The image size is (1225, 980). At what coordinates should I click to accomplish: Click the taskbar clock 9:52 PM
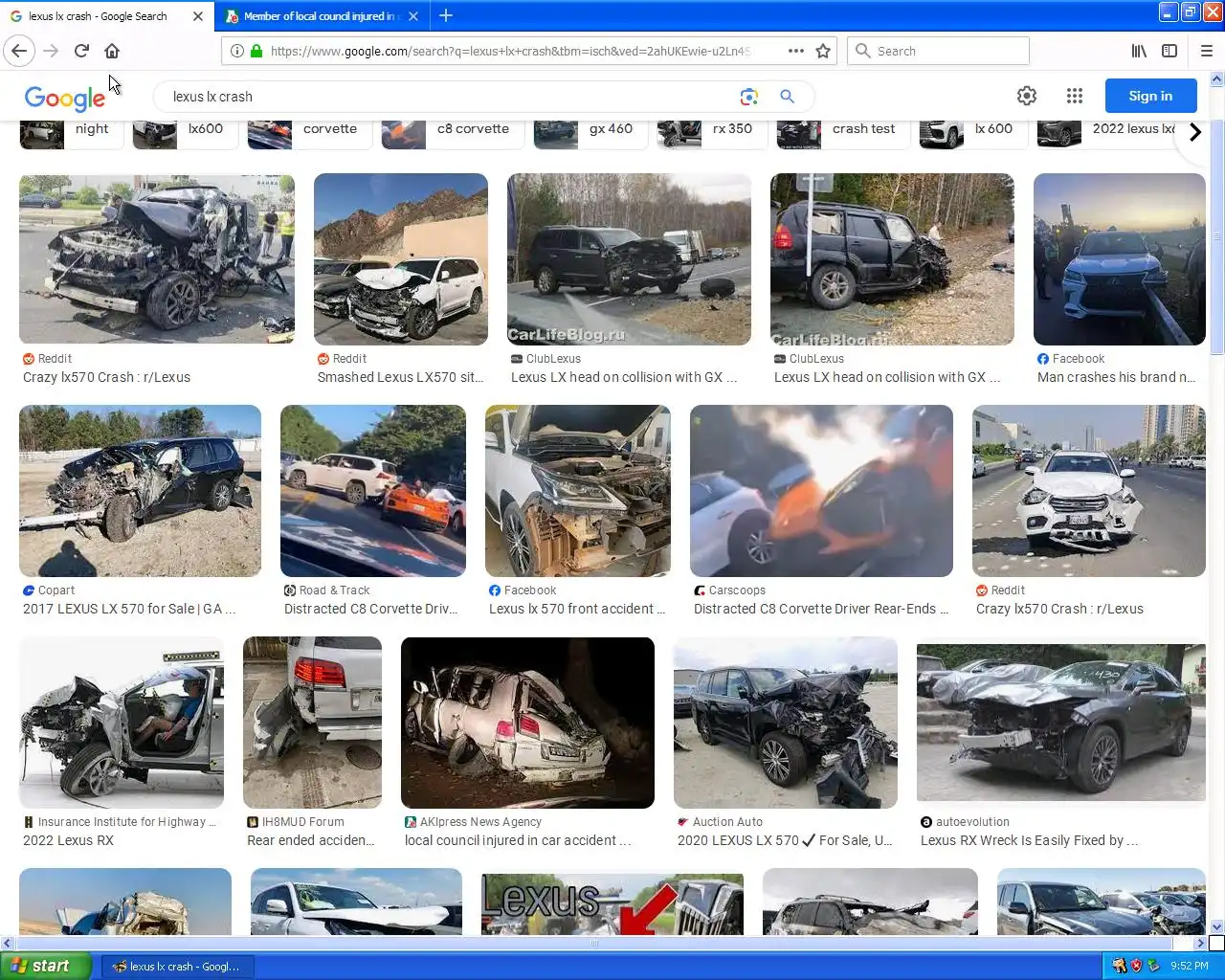pyautogui.click(x=1190, y=967)
